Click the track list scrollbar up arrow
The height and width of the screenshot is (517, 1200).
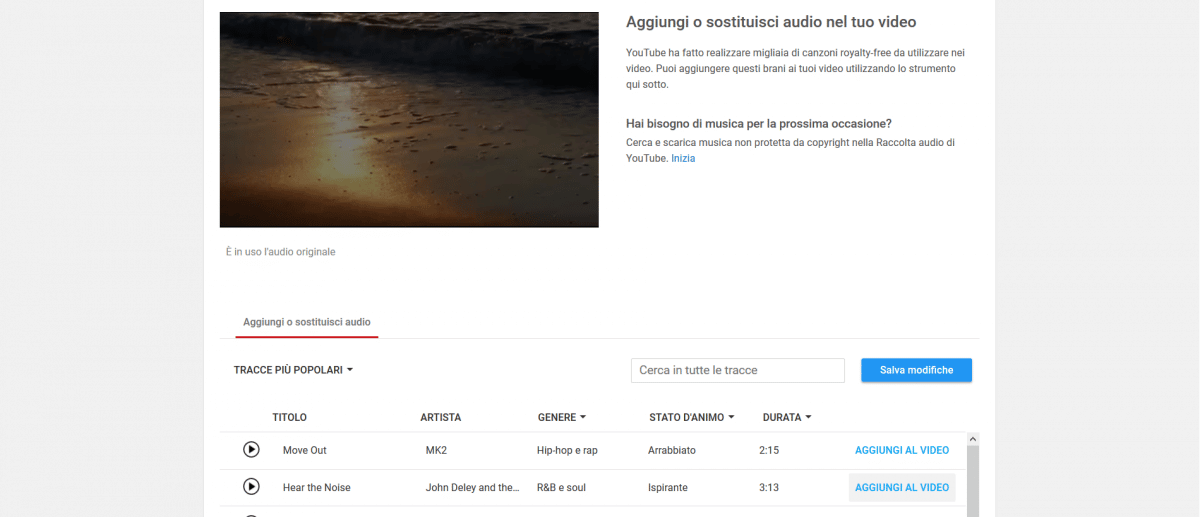pyautogui.click(x=973, y=439)
